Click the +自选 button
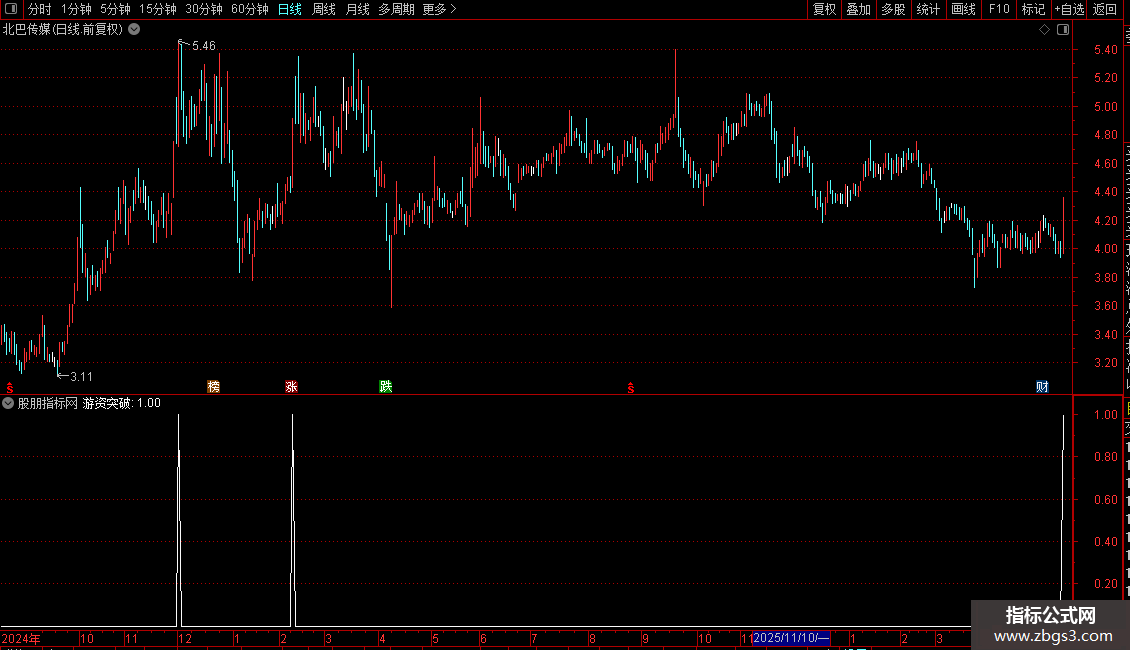Image resolution: width=1130 pixels, height=650 pixels. (x=1069, y=9)
